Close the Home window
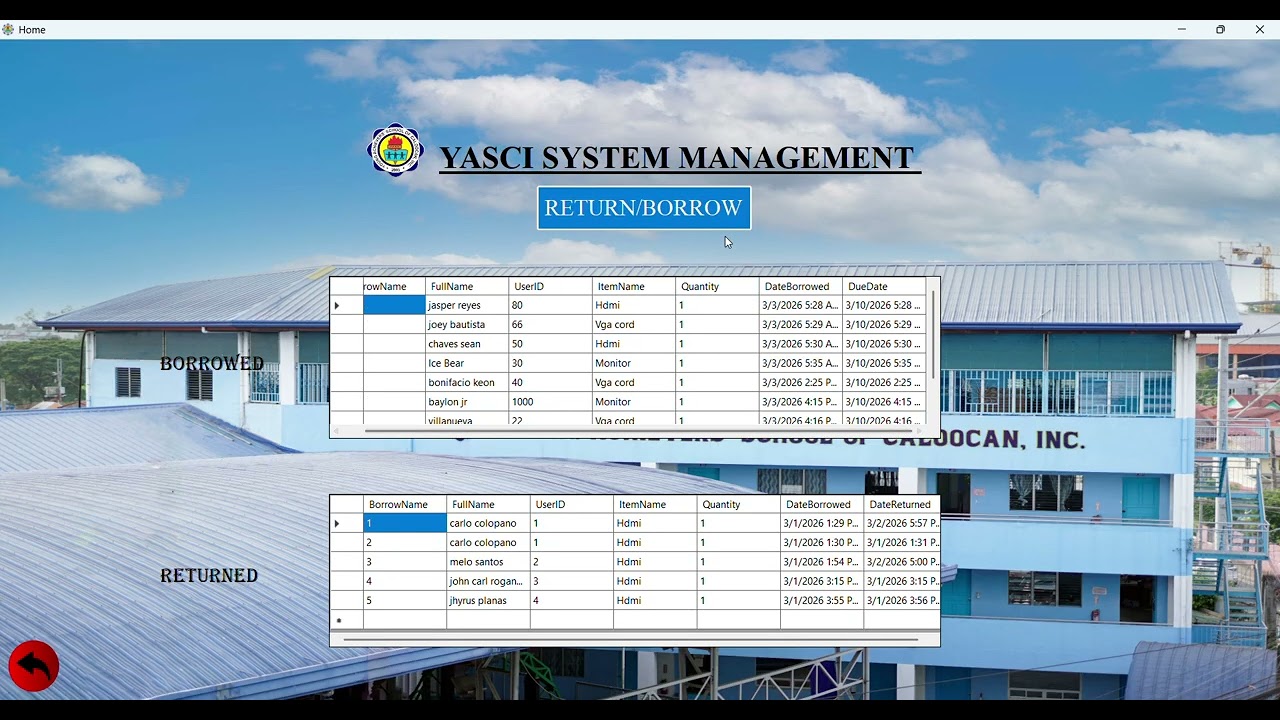The width and height of the screenshot is (1280, 720). pyautogui.click(x=1259, y=30)
